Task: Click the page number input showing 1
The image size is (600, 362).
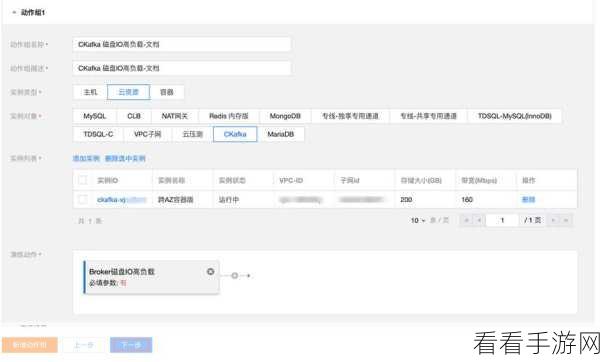Action: tap(502, 220)
